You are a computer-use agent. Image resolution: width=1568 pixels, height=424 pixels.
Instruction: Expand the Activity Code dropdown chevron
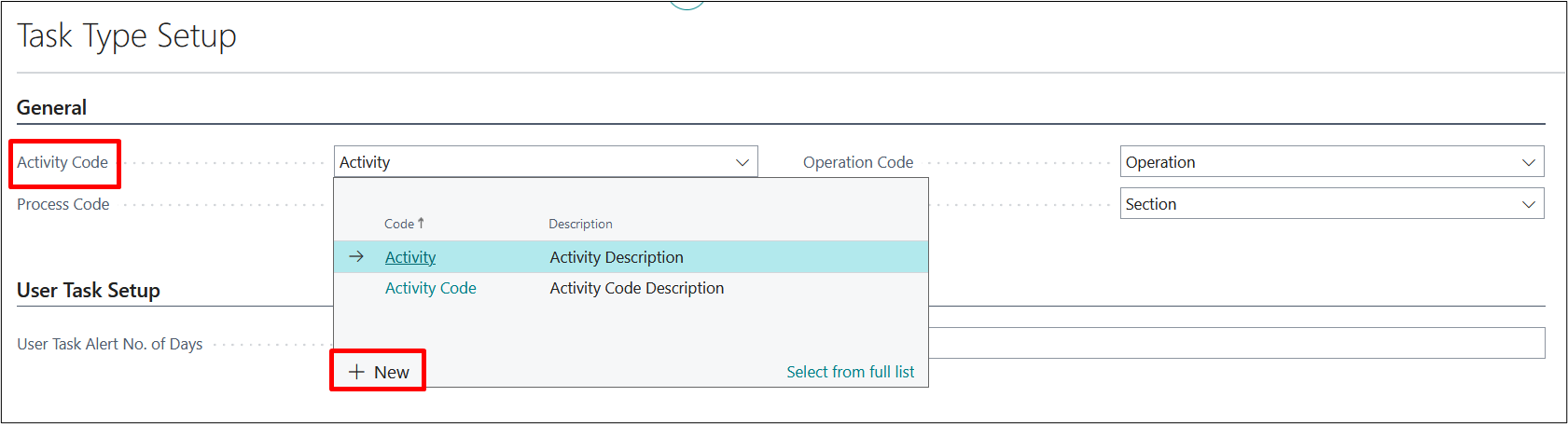pos(742,162)
